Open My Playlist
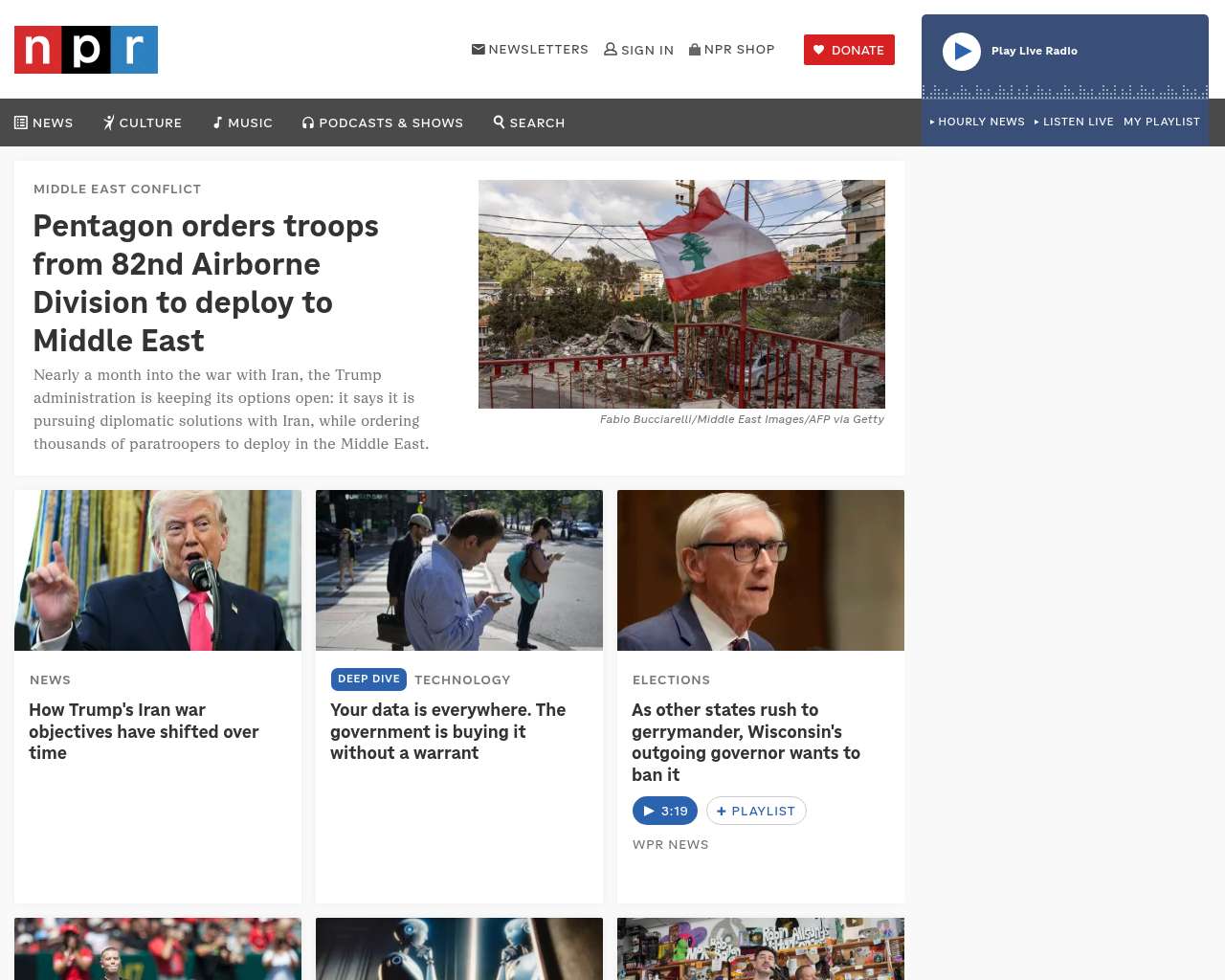The image size is (1225, 980). [1161, 122]
